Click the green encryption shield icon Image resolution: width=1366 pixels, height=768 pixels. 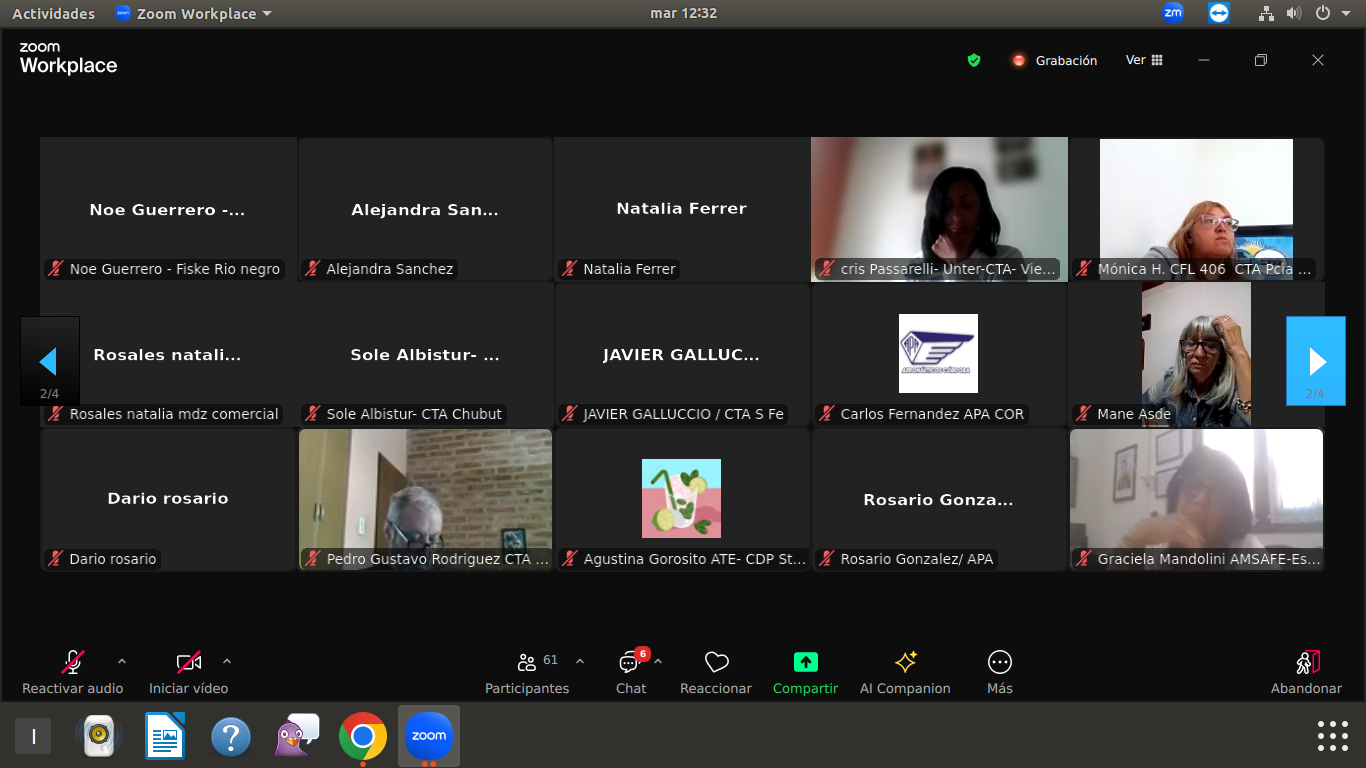coord(974,60)
